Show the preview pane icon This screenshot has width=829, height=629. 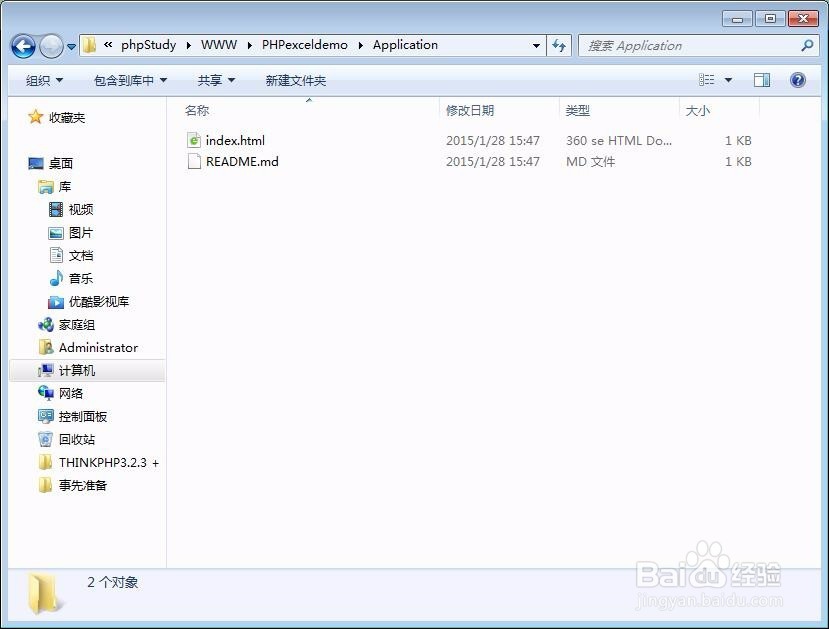point(761,80)
